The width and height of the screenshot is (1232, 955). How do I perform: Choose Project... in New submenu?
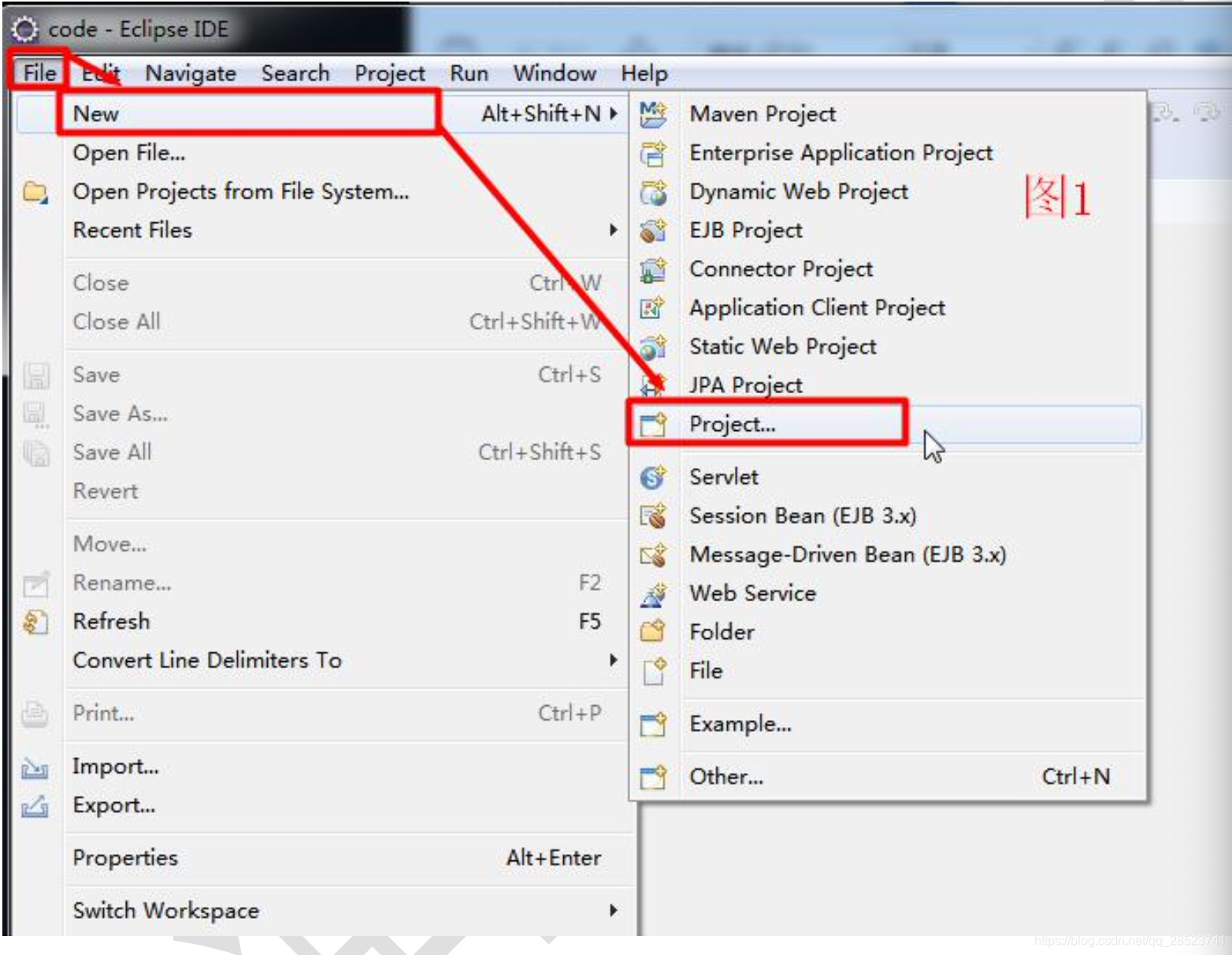click(888, 425)
